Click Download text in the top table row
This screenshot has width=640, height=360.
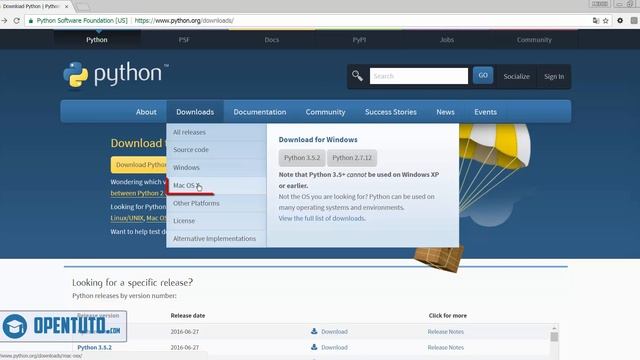coord(334,331)
